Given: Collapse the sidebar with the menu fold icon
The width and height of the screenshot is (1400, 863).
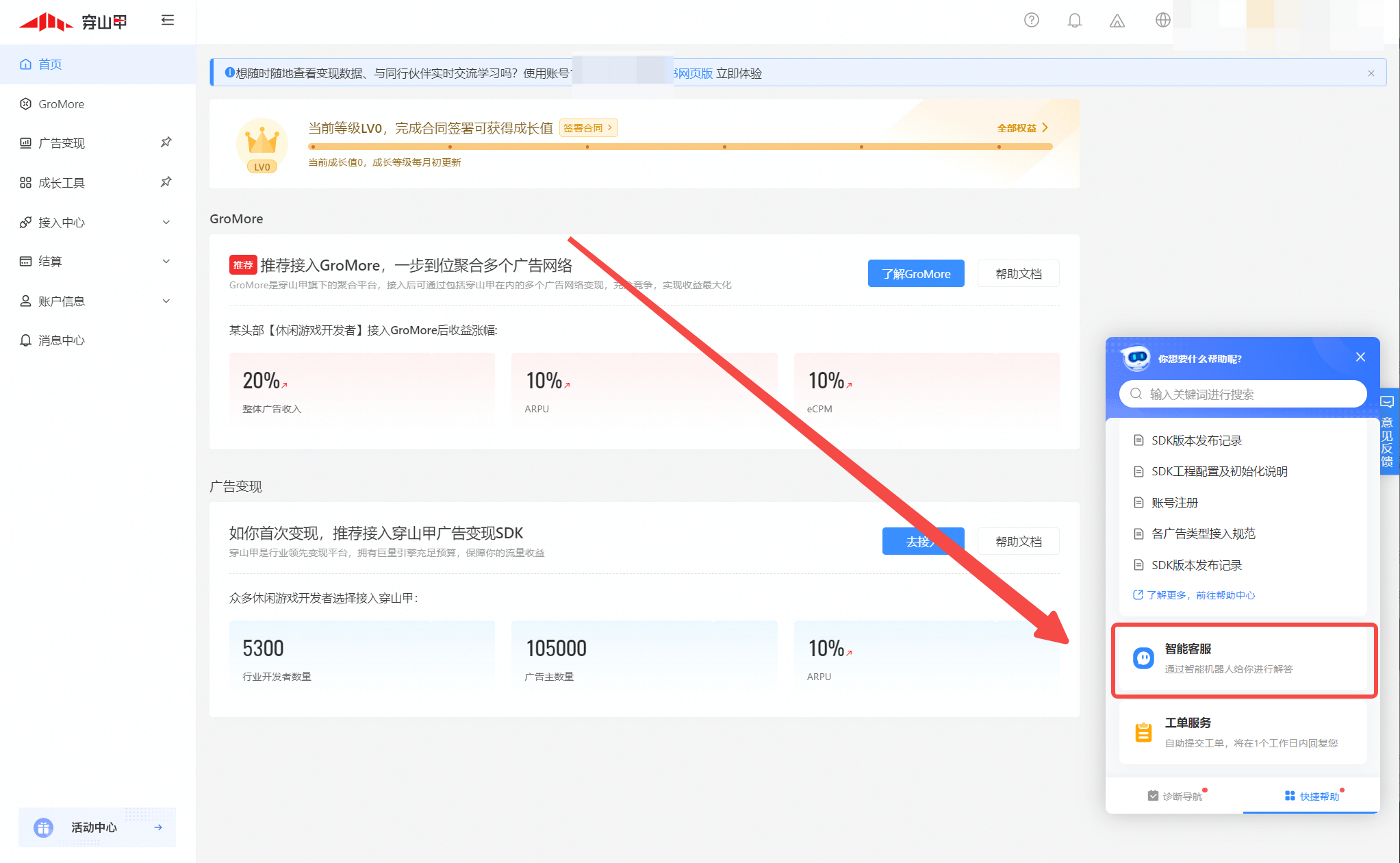Looking at the screenshot, I should [167, 21].
